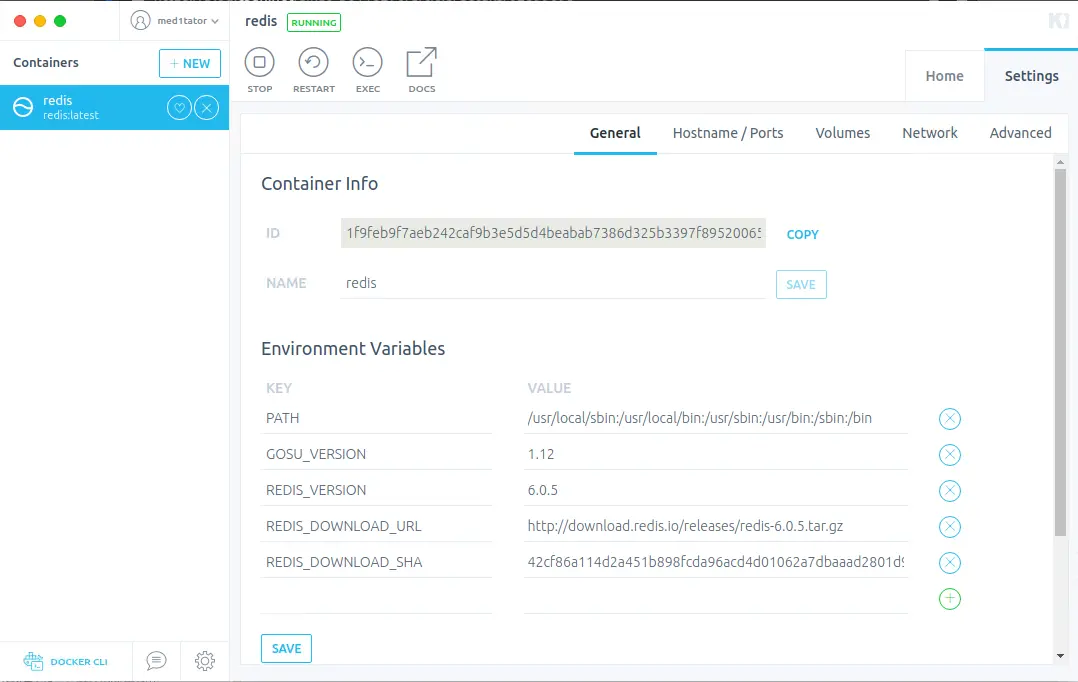Remove the PATH environment variable
Screen dimensions: 1078x682
coord(949,419)
